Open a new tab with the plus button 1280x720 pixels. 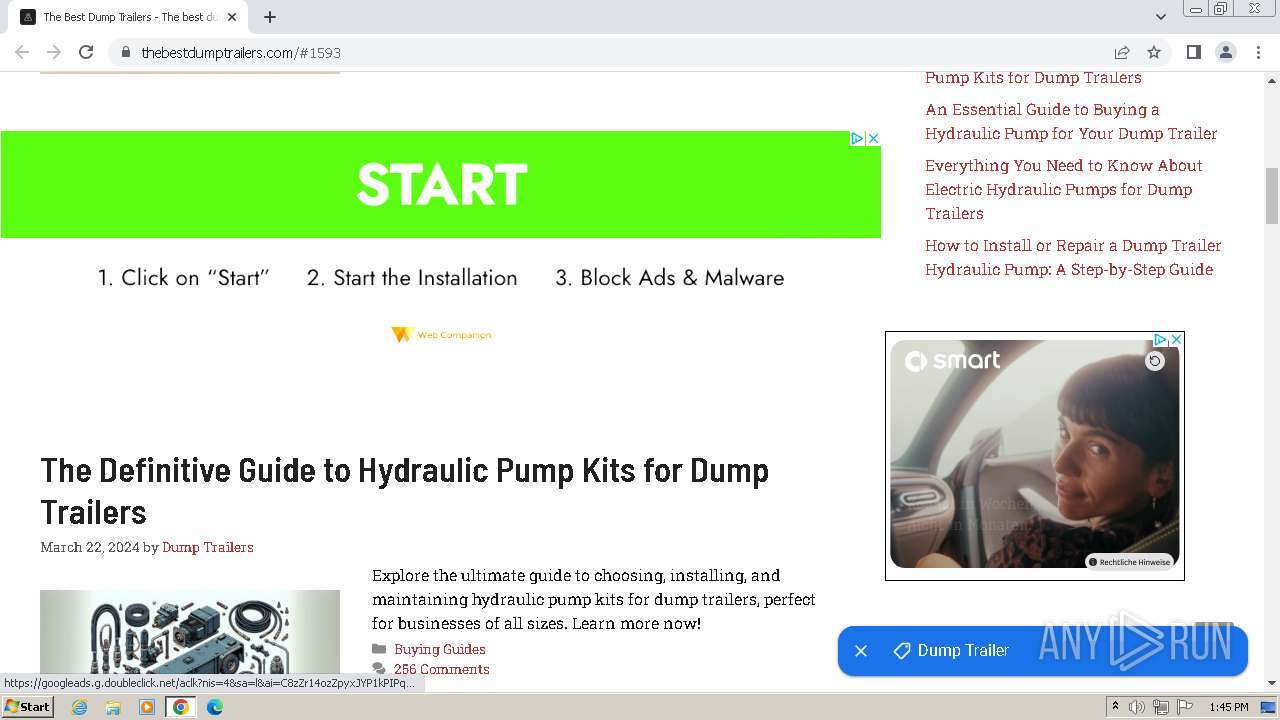pyautogui.click(x=270, y=17)
